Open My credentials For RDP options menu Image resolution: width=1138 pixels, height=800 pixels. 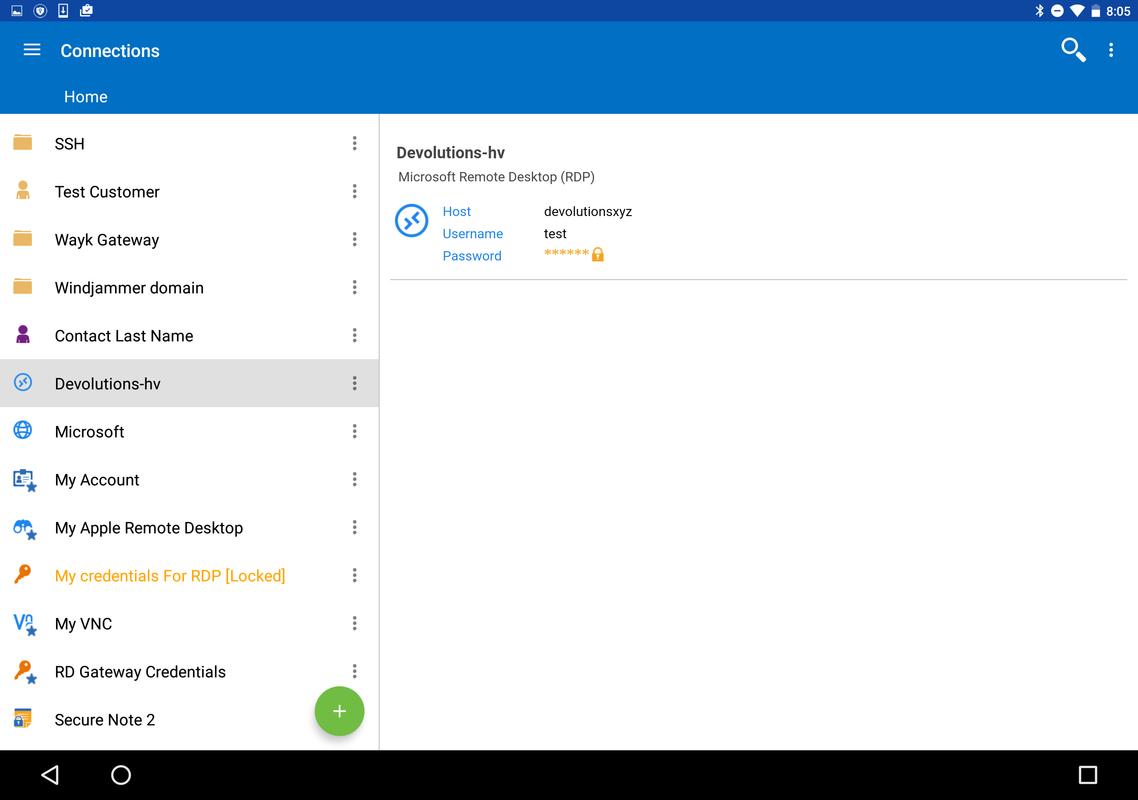[x=354, y=575]
